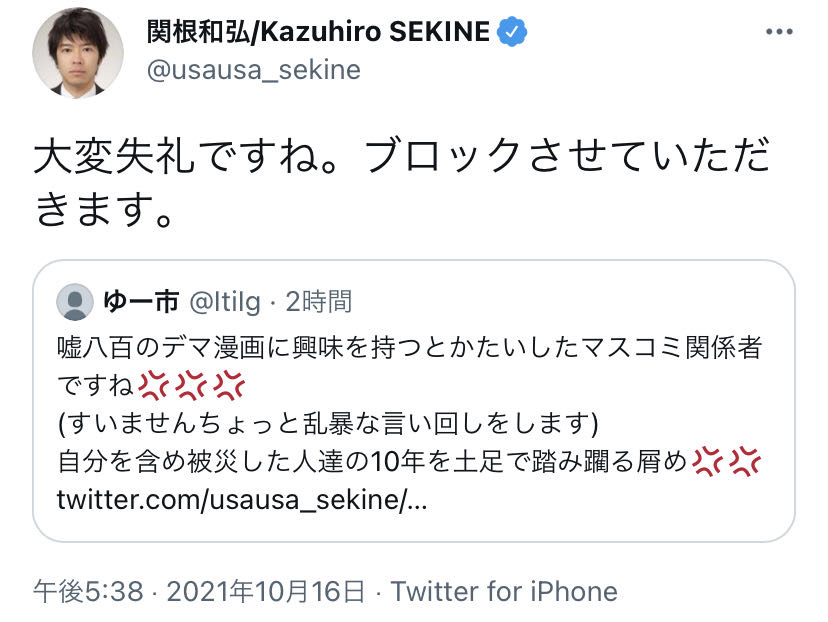
Task: Click the @ltilg handle in quoted tweet
Action: pyautogui.click(x=226, y=301)
